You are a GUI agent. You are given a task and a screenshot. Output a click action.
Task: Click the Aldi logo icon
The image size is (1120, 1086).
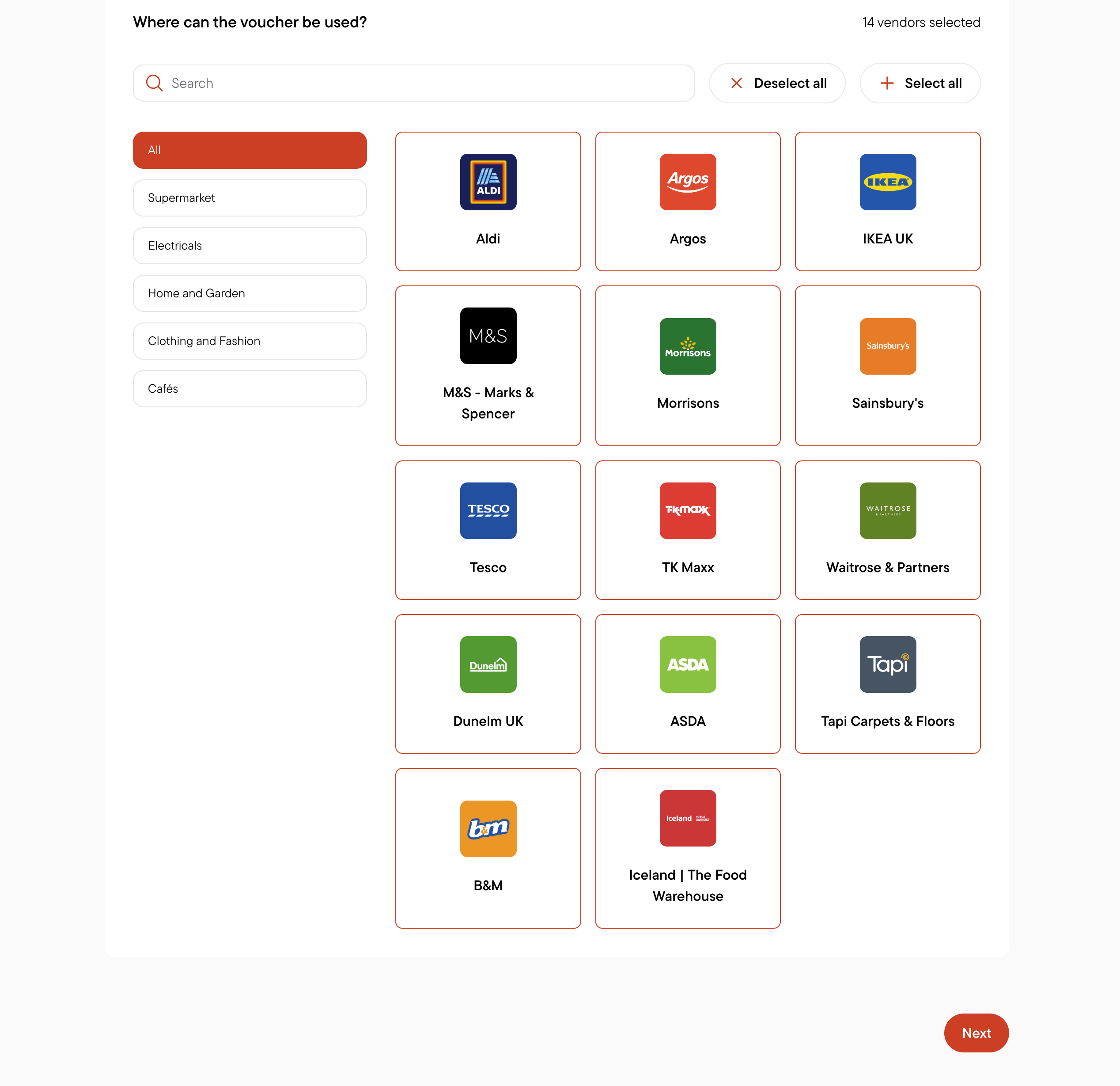pyautogui.click(x=488, y=182)
